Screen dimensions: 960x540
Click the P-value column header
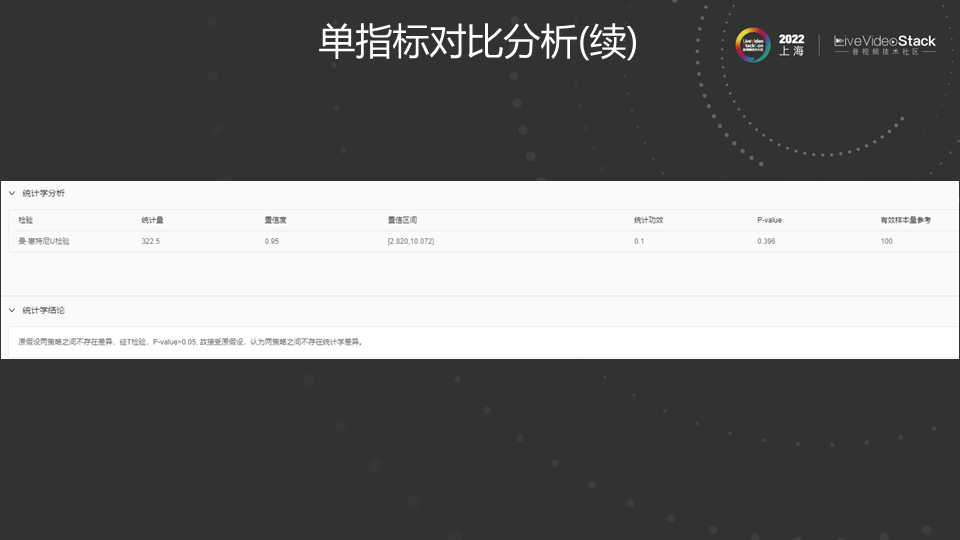coord(769,220)
